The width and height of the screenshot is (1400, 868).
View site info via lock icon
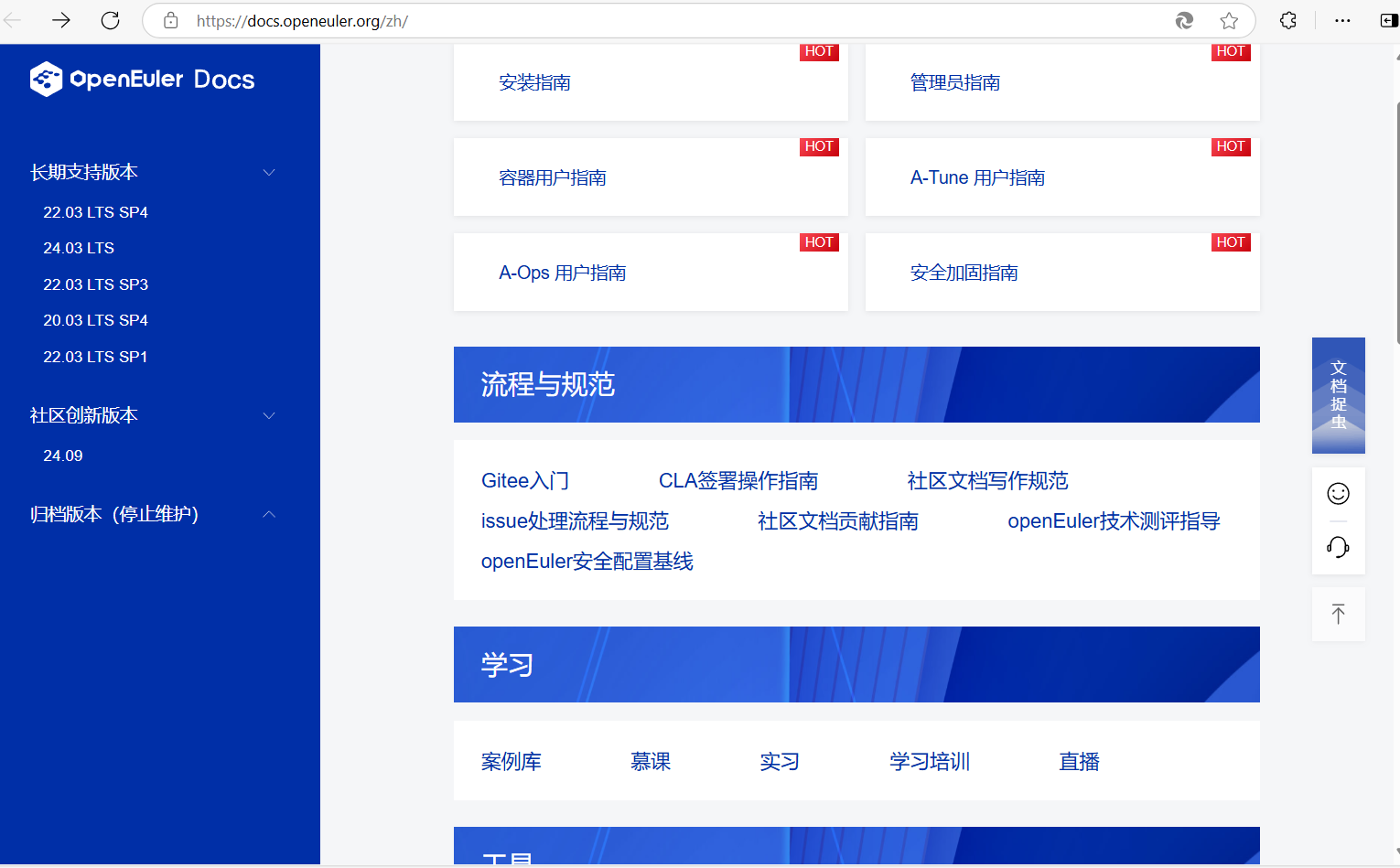pyautogui.click(x=171, y=20)
